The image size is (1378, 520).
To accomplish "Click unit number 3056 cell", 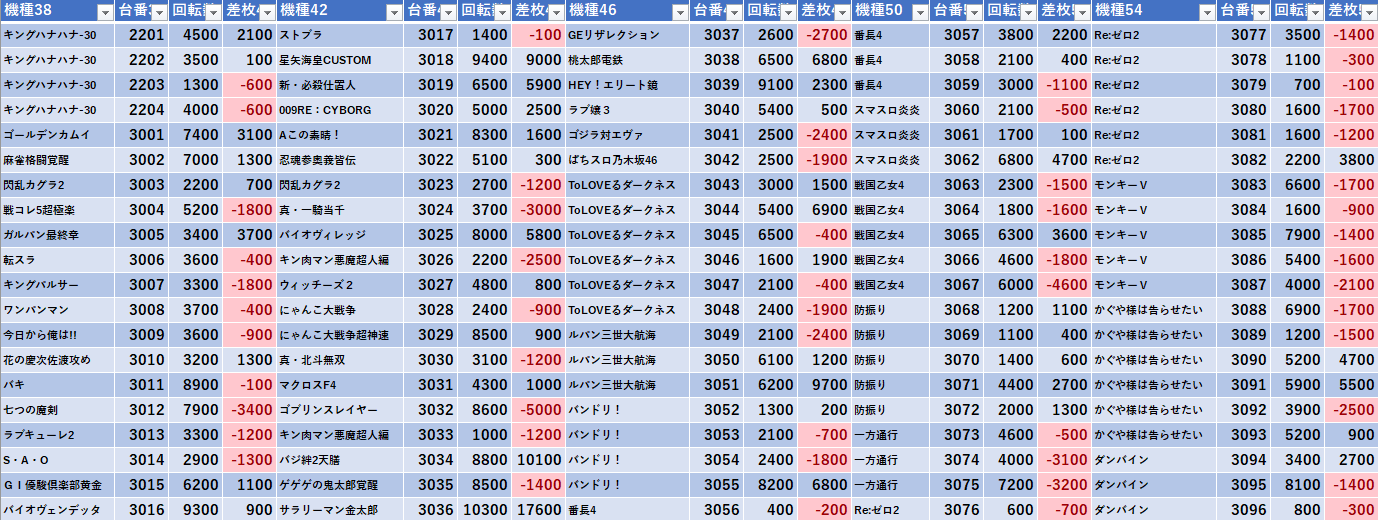I will pyautogui.click(x=717, y=509).
